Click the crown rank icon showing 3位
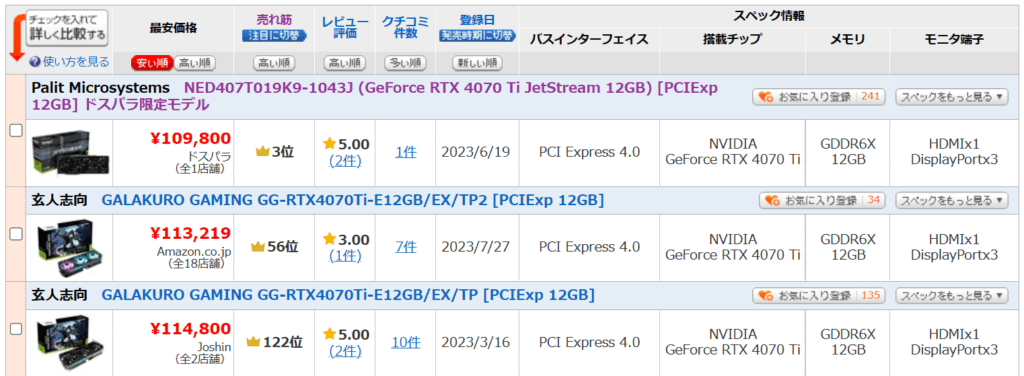 [x=263, y=151]
